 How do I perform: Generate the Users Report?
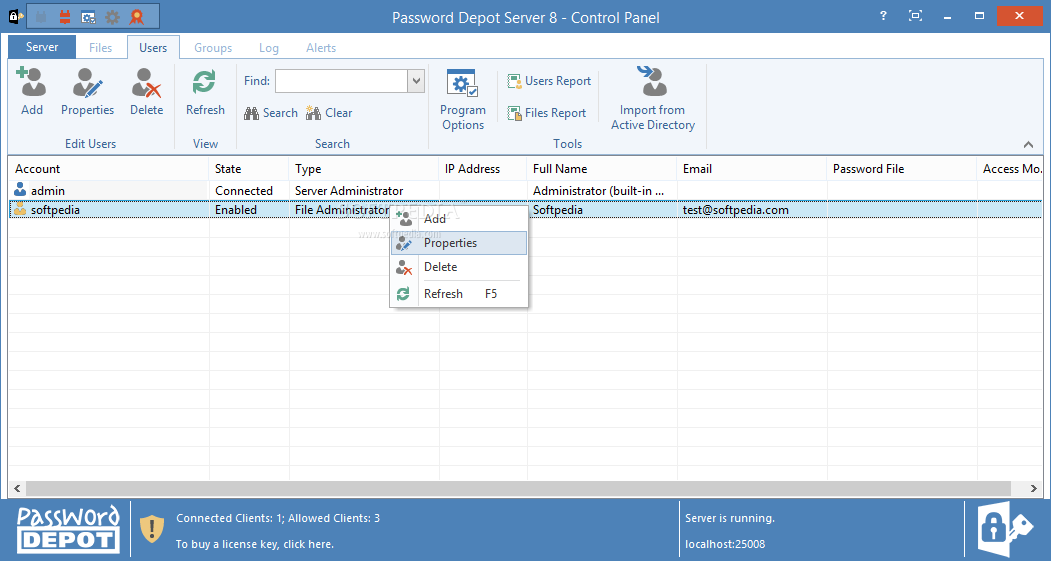[x=549, y=81]
